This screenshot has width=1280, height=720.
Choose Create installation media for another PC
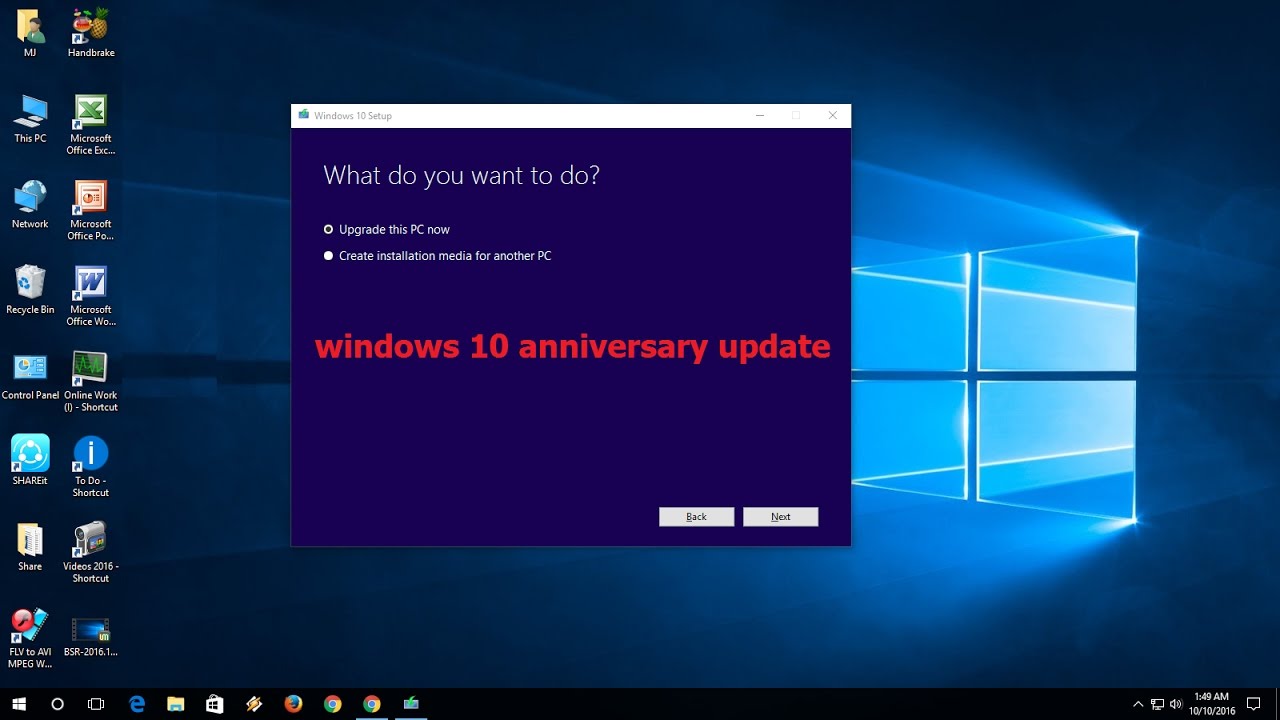[437, 256]
